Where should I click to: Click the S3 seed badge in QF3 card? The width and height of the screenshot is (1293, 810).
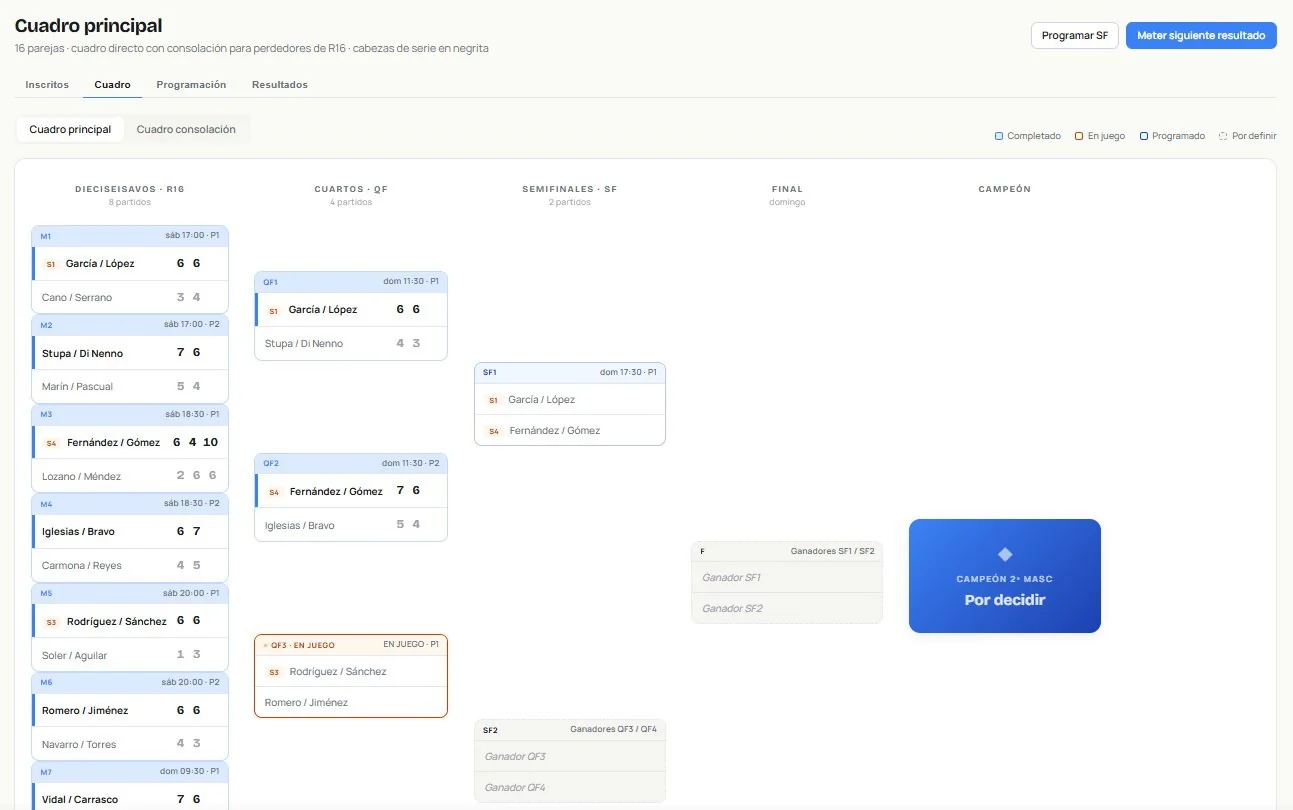(x=275, y=672)
